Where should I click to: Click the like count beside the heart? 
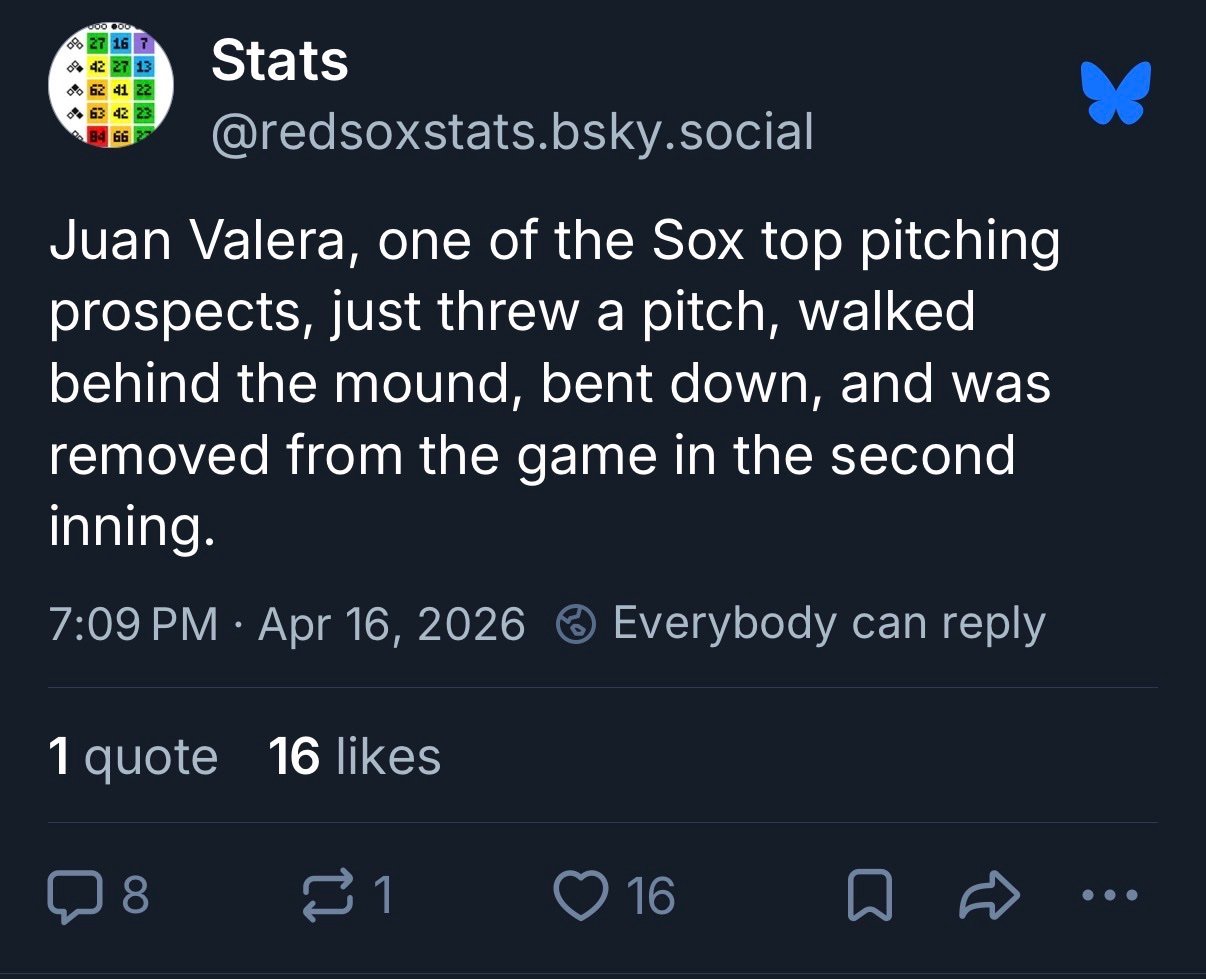click(651, 896)
